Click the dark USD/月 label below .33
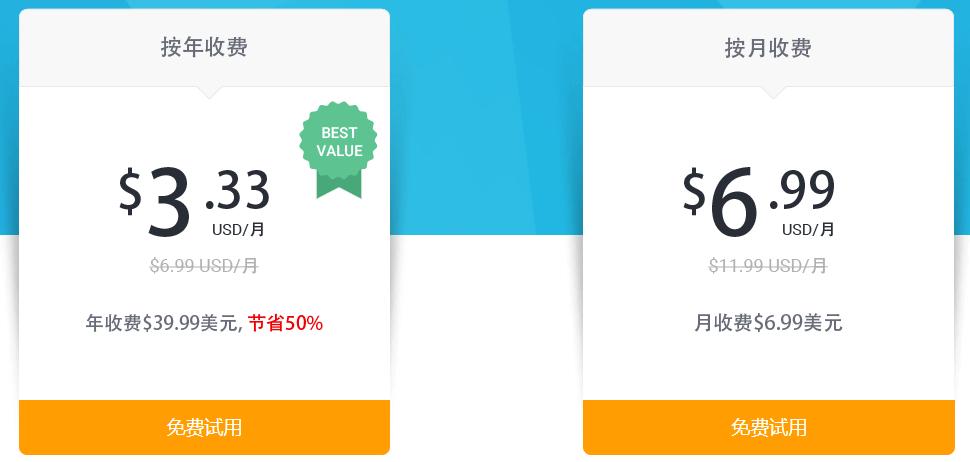 (238, 230)
